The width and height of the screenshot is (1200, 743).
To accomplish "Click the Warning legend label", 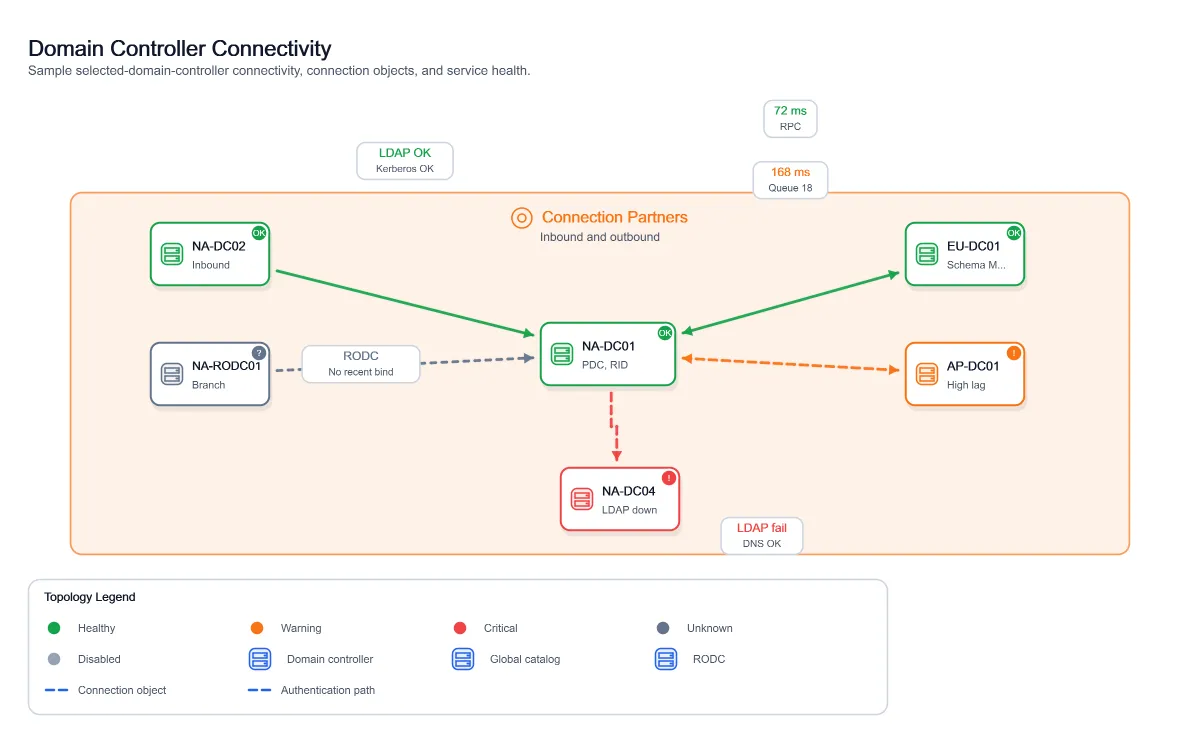I will (301, 628).
